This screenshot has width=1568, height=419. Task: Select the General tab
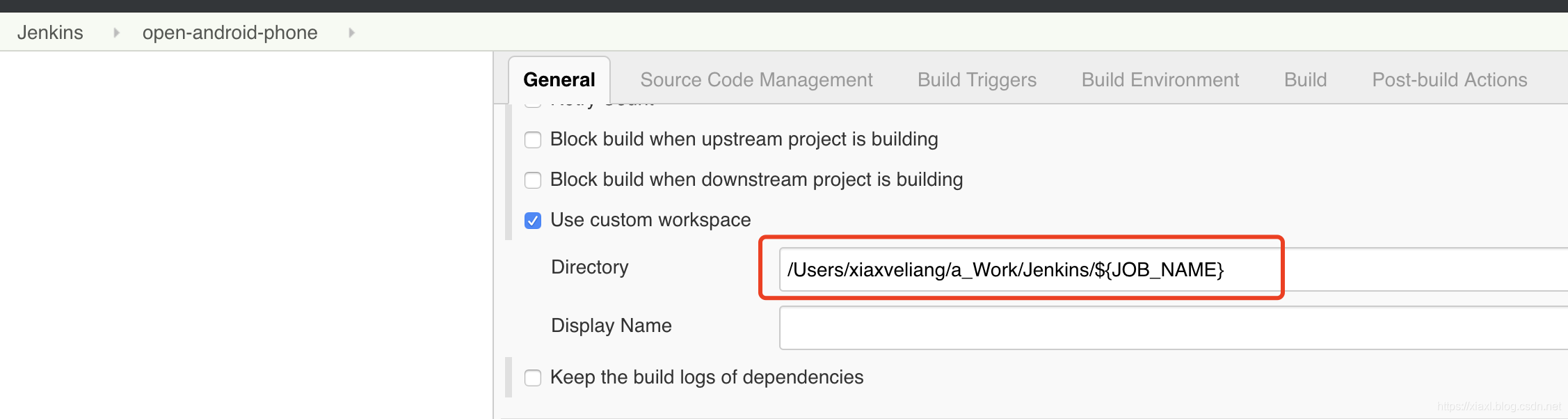pos(559,80)
